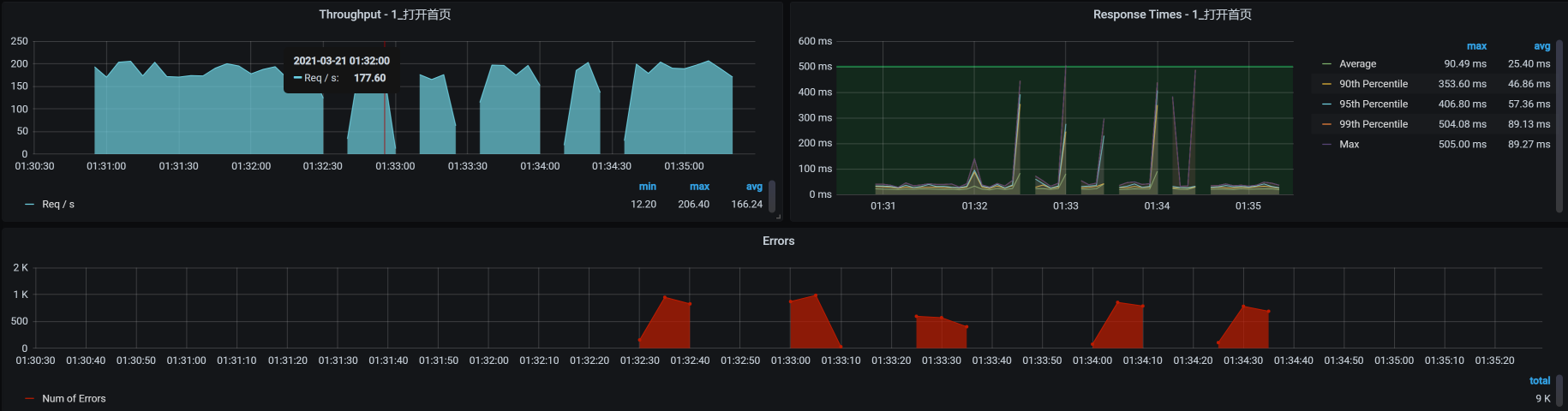
Task: Click the Response Times legend scrollbar
Action: pos(1559,124)
